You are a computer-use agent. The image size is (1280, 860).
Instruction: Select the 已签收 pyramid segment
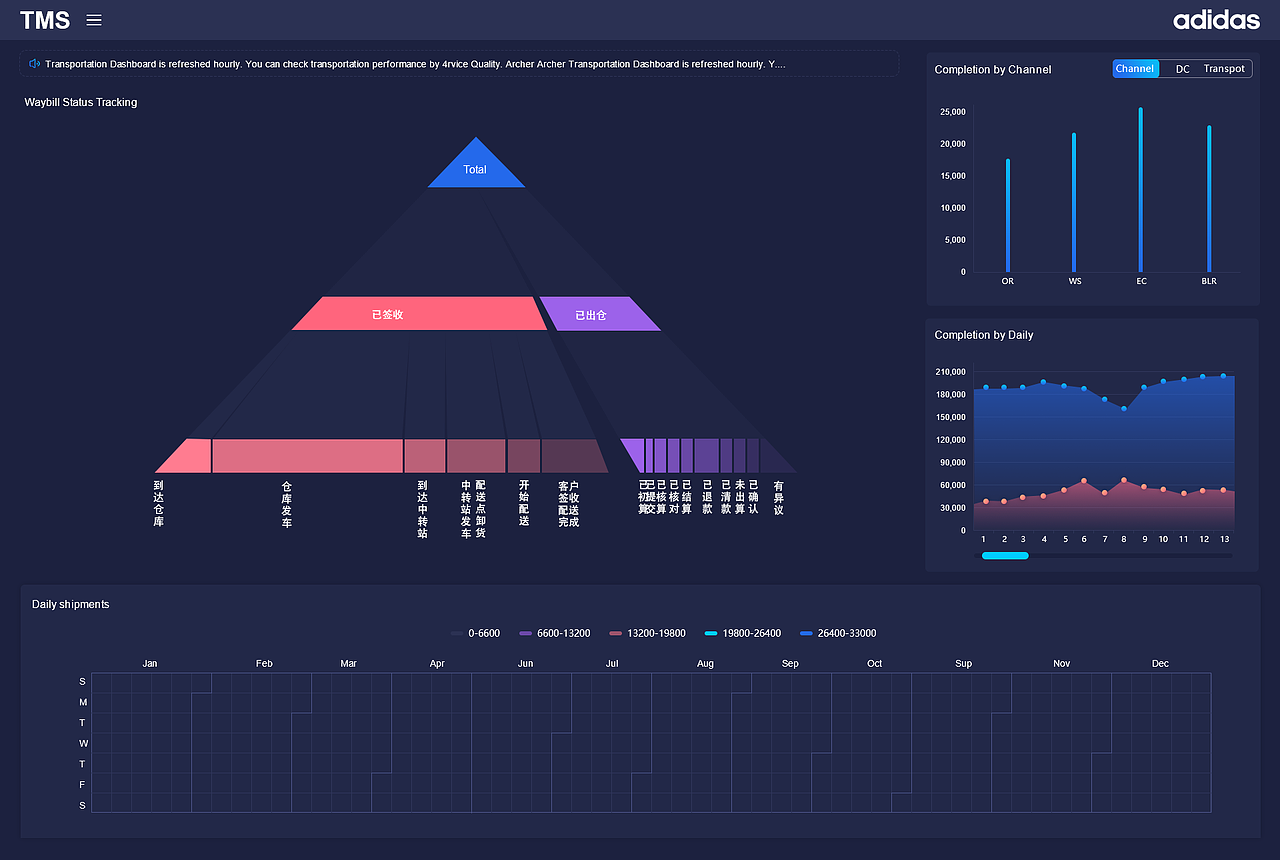tap(418, 314)
